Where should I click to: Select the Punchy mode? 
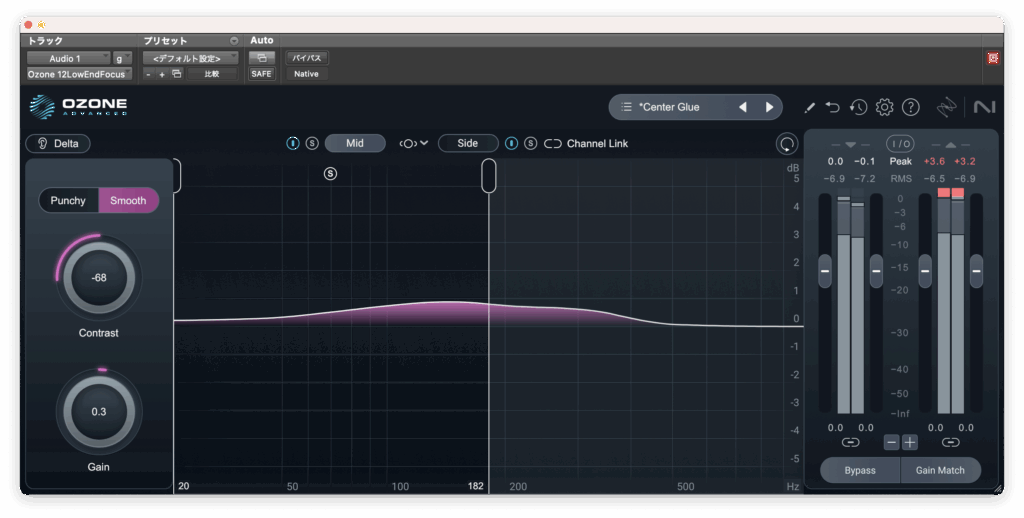(69, 200)
